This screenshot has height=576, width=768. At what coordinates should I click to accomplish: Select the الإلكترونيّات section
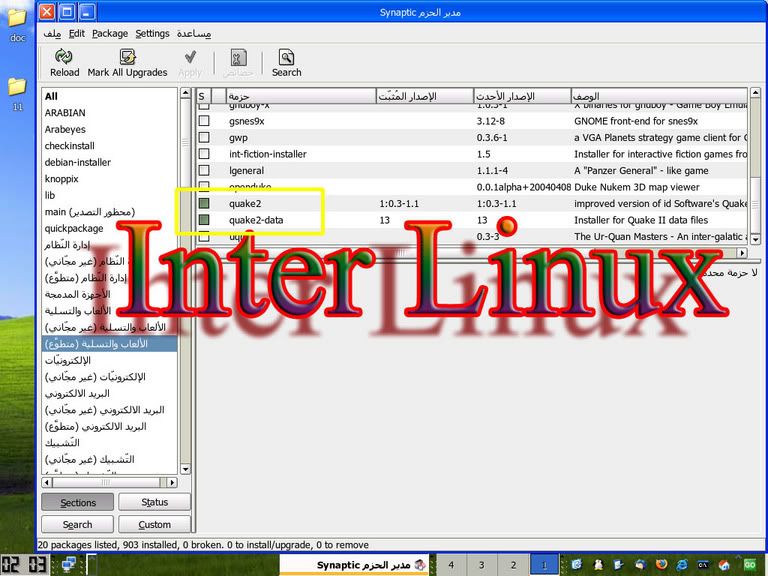(x=68, y=360)
